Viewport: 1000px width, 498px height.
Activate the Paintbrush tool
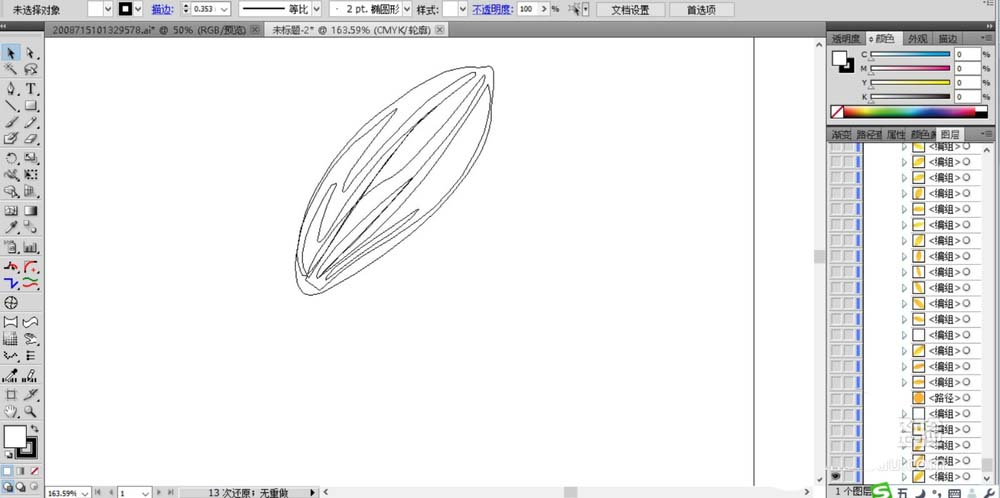point(11,122)
